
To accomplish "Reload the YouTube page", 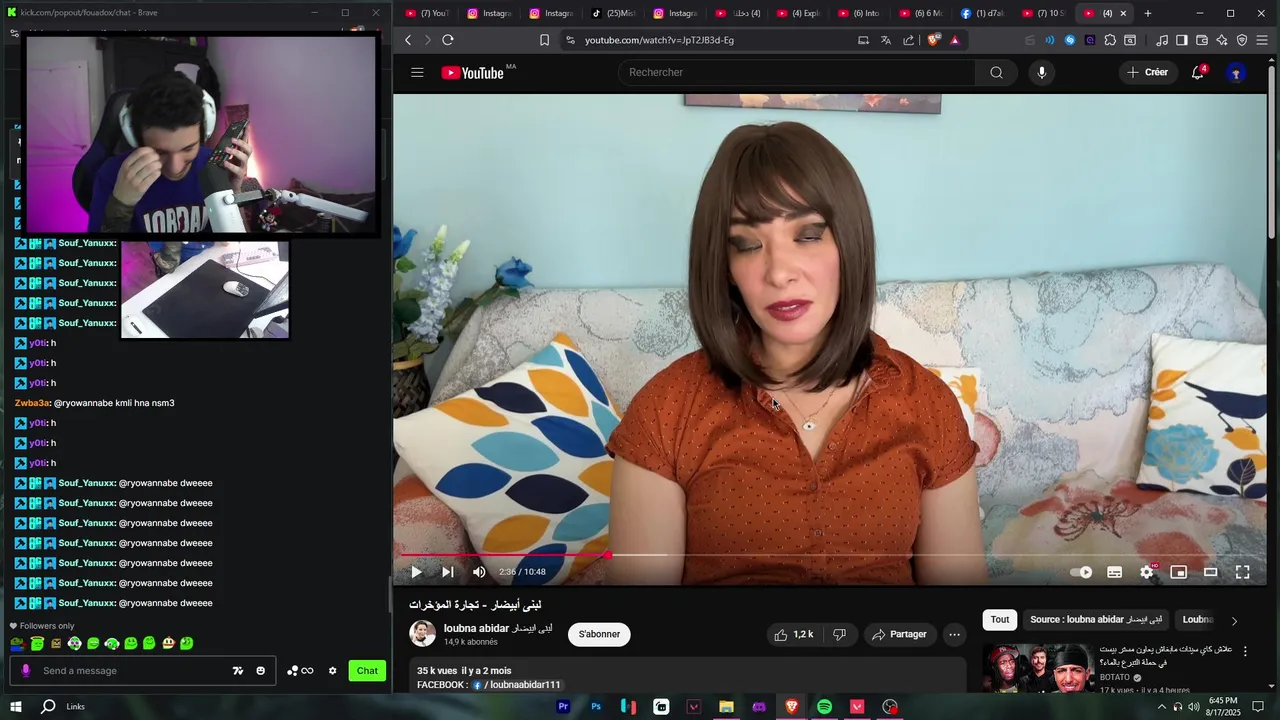I will pos(448,40).
